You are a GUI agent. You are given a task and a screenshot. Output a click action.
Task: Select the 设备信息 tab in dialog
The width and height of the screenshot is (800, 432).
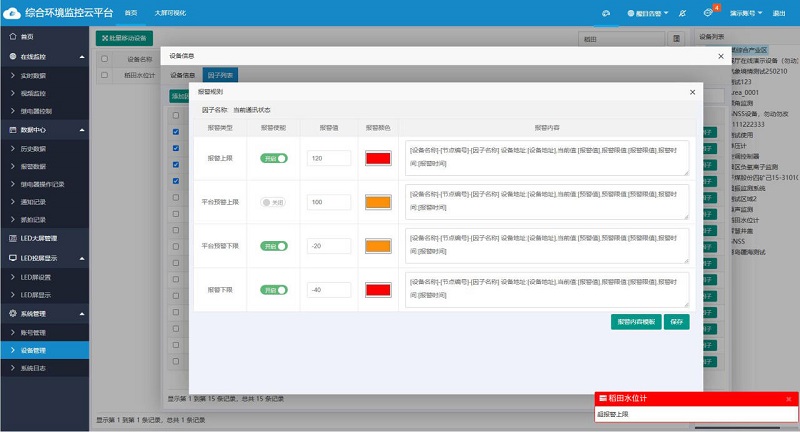point(182,75)
